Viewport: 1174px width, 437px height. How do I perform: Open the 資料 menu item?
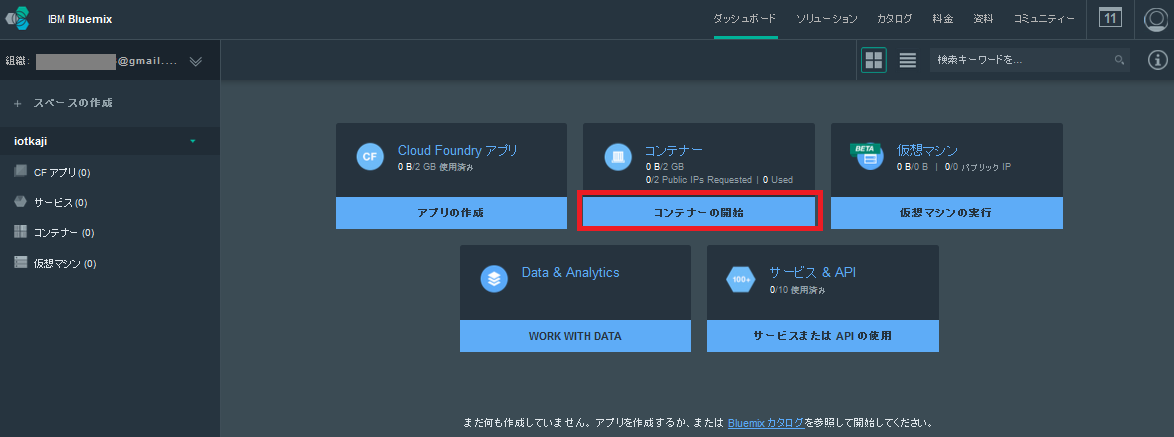983,19
